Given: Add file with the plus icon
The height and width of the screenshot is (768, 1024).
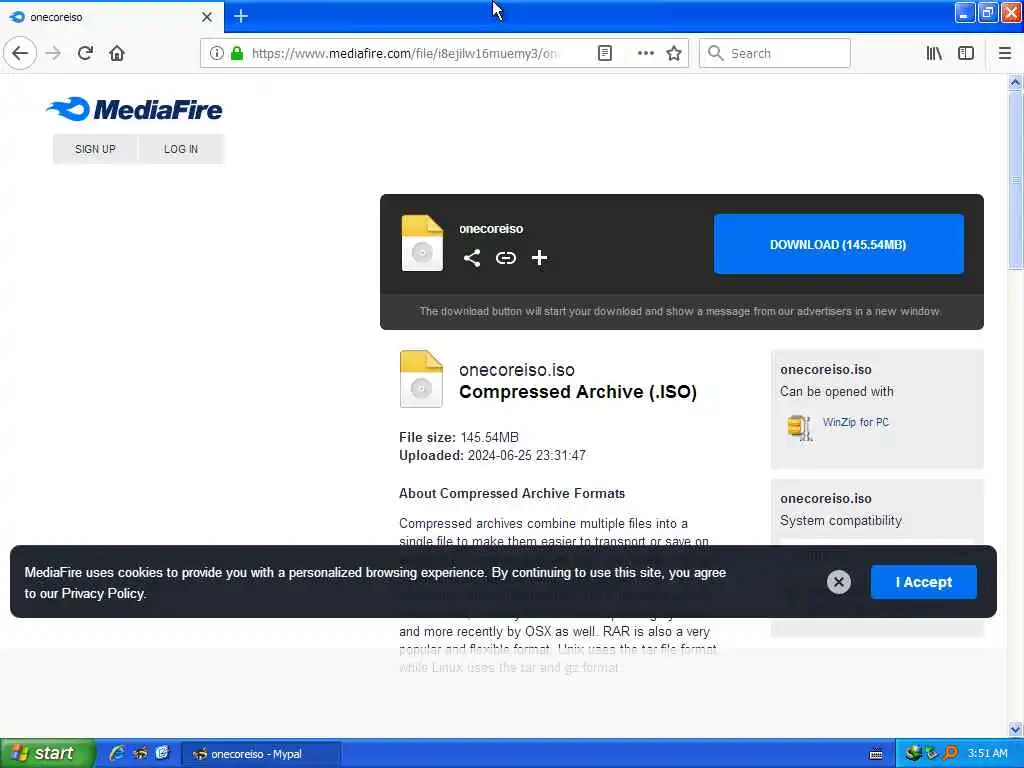Looking at the screenshot, I should click(x=539, y=258).
